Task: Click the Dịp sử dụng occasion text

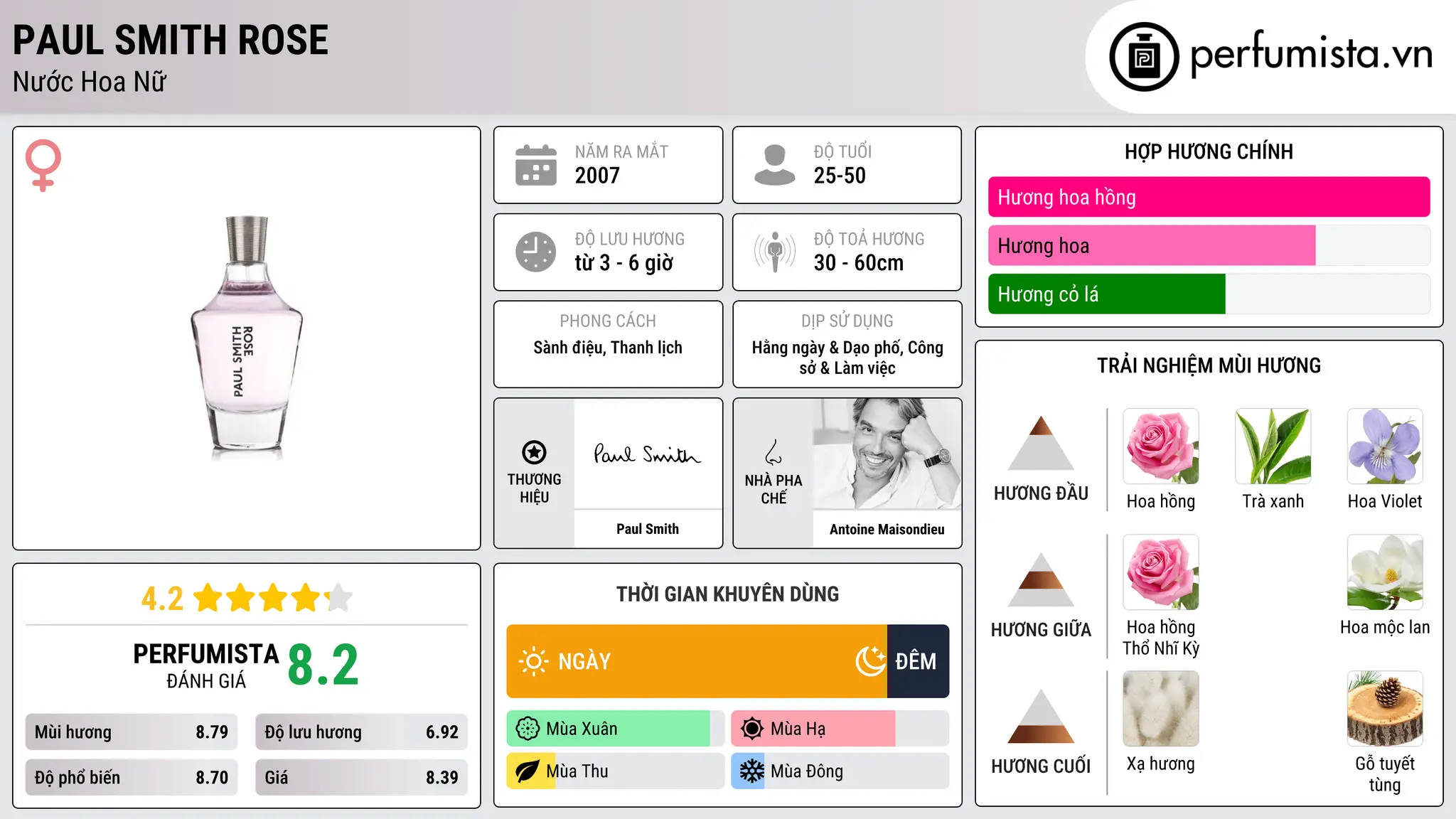Action: coord(847,358)
